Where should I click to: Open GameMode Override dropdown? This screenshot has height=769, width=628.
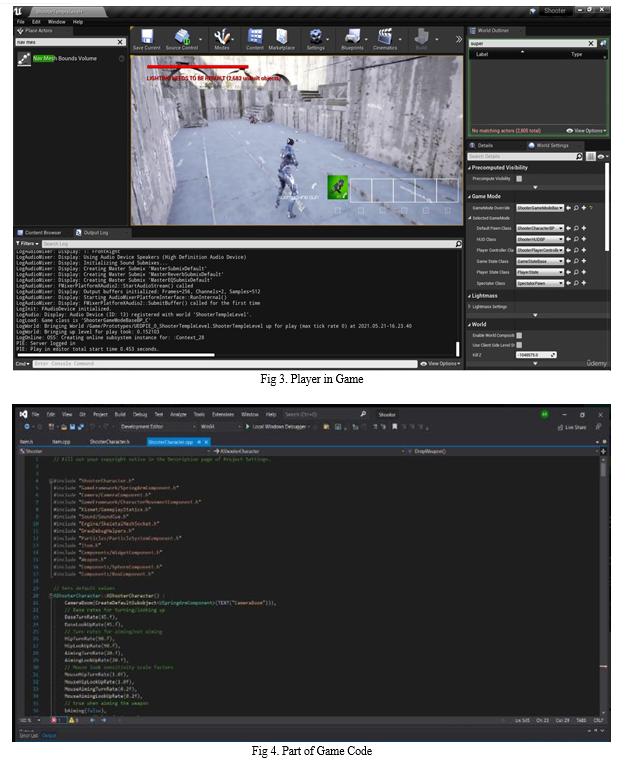point(540,208)
